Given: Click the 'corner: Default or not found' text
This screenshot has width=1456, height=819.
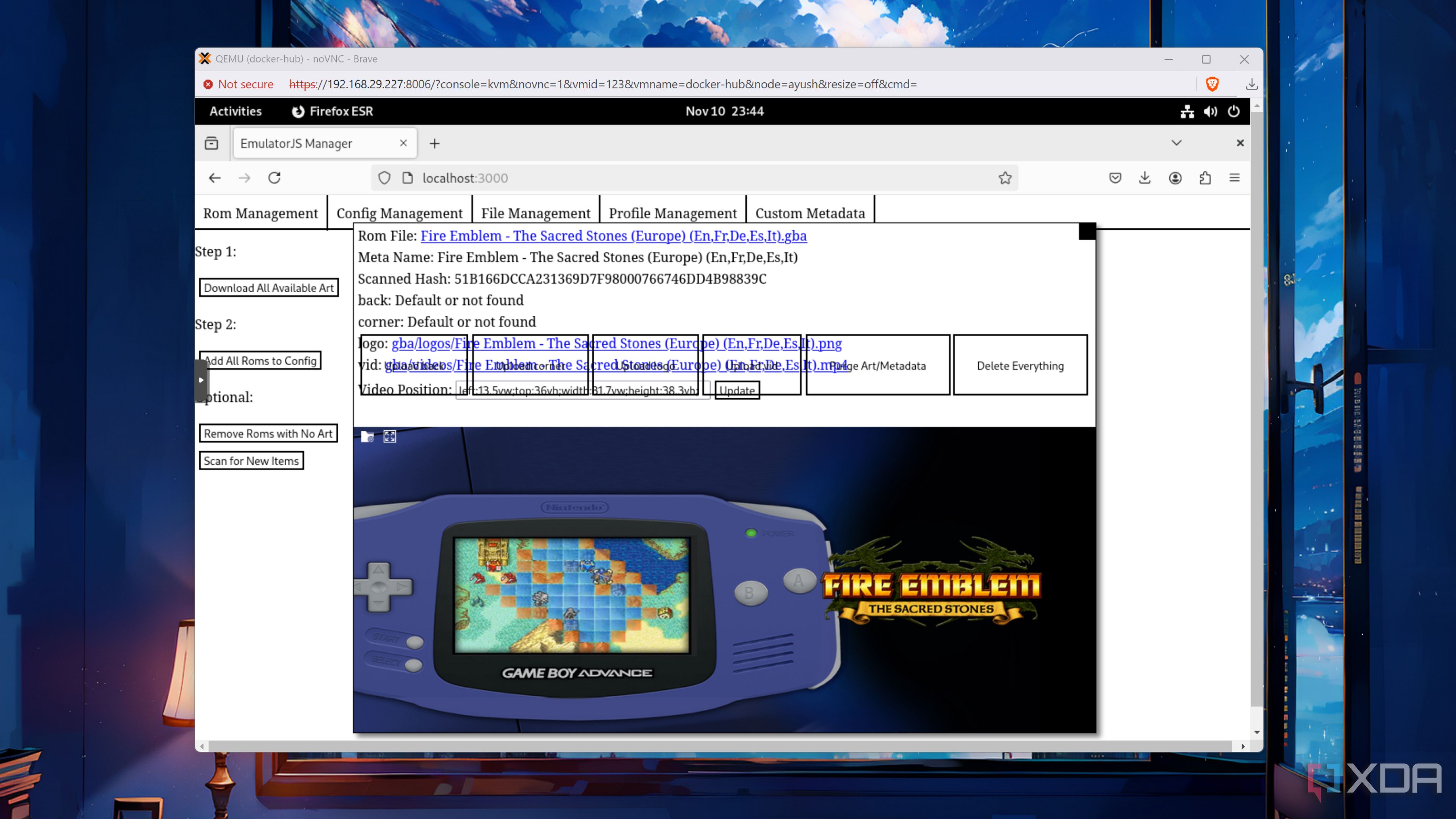Looking at the screenshot, I should tap(447, 322).
